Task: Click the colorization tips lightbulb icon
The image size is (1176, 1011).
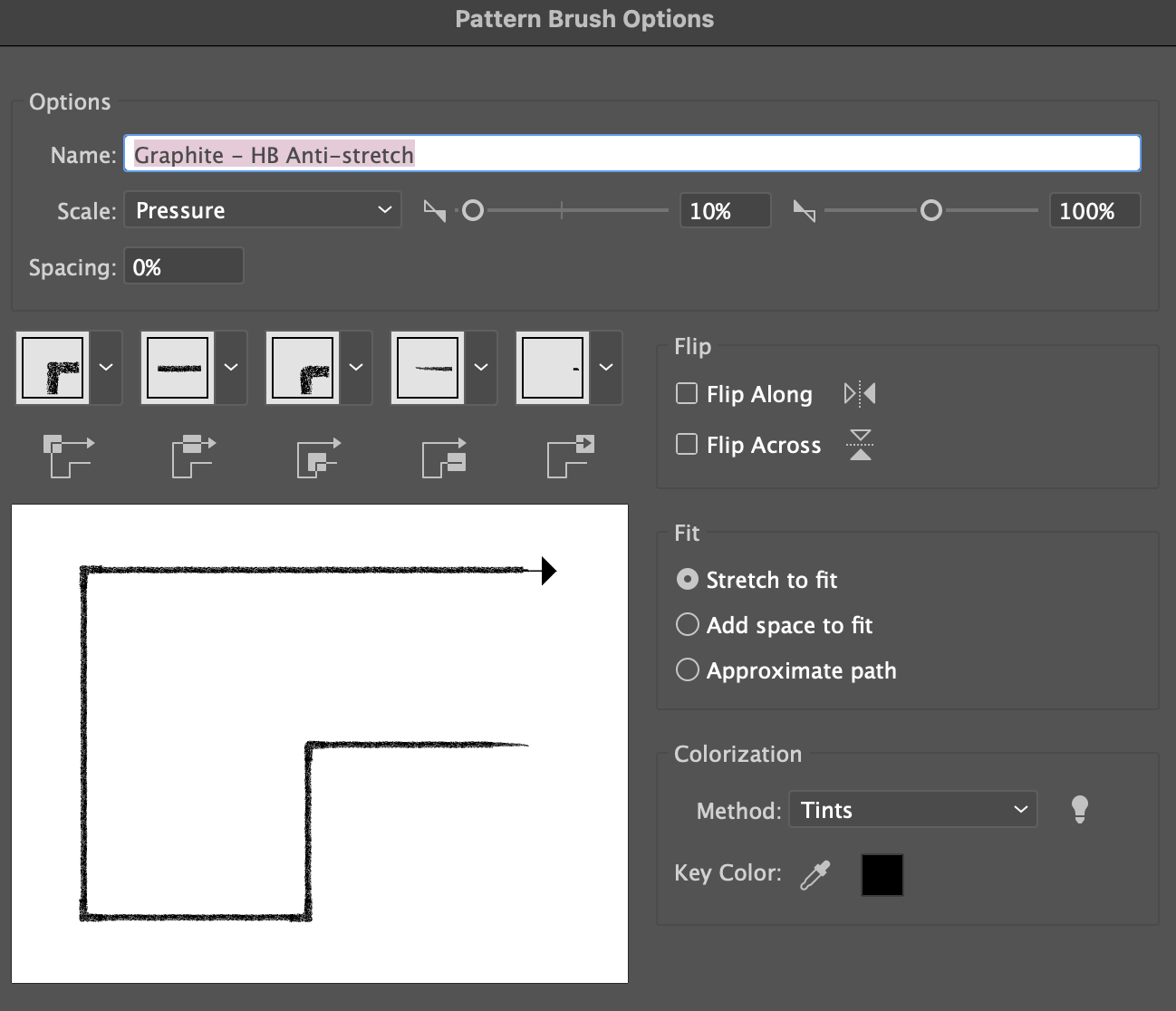Action: (x=1079, y=809)
